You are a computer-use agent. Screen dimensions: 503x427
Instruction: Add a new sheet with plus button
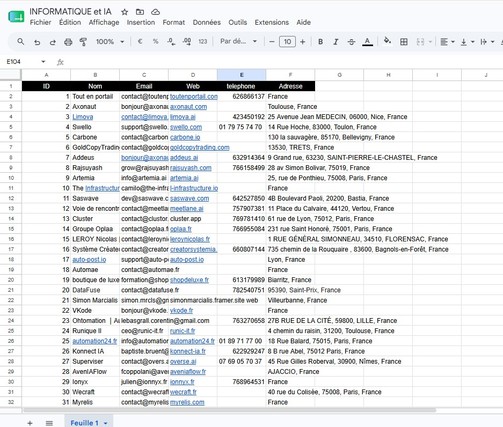click(x=30, y=423)
